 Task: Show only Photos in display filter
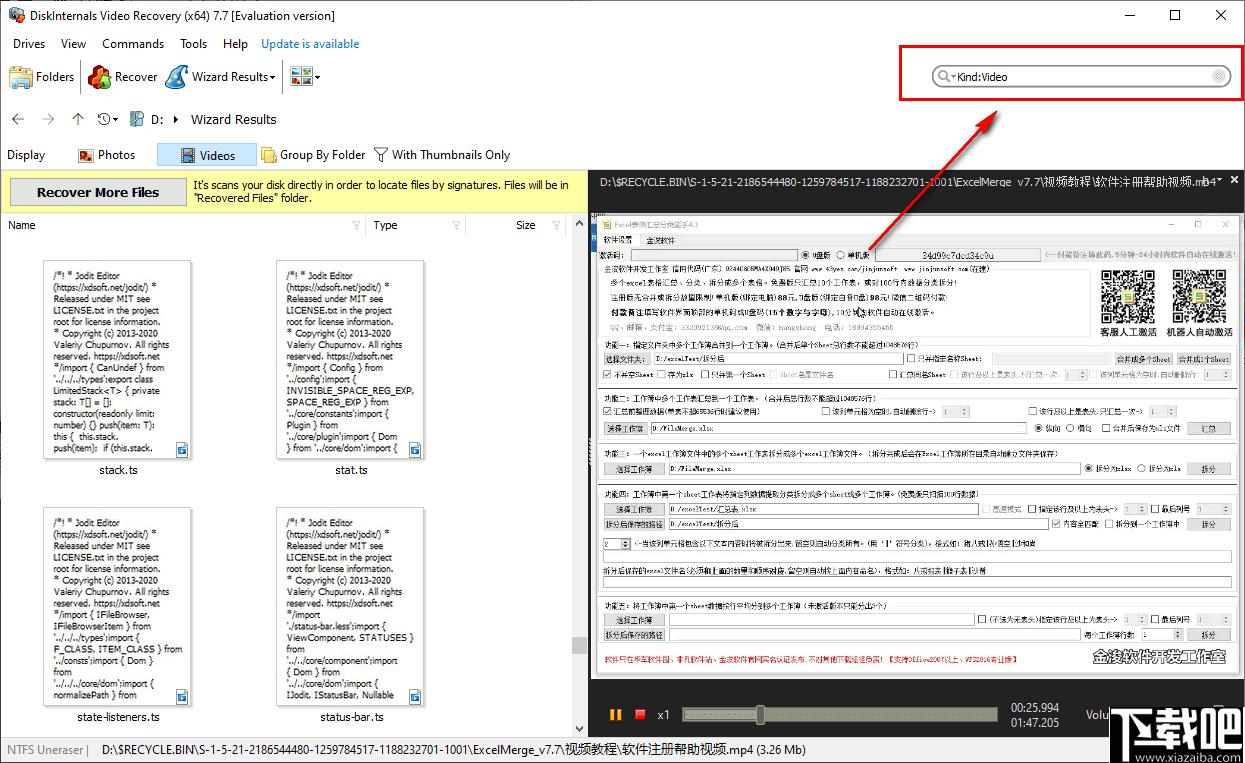106,155
